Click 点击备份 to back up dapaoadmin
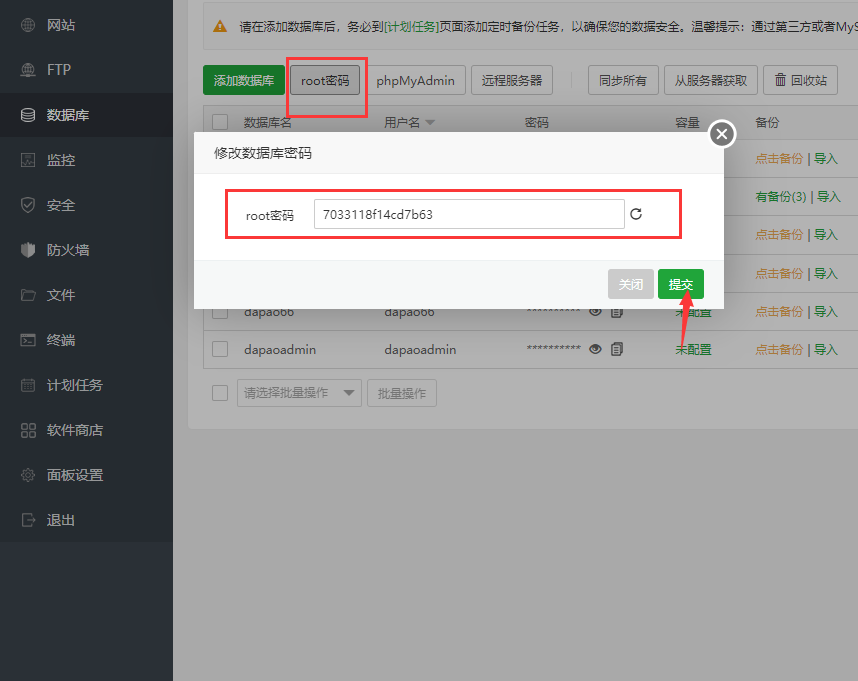The width and height of the screenshot is (858, 681). pos(779,349)
